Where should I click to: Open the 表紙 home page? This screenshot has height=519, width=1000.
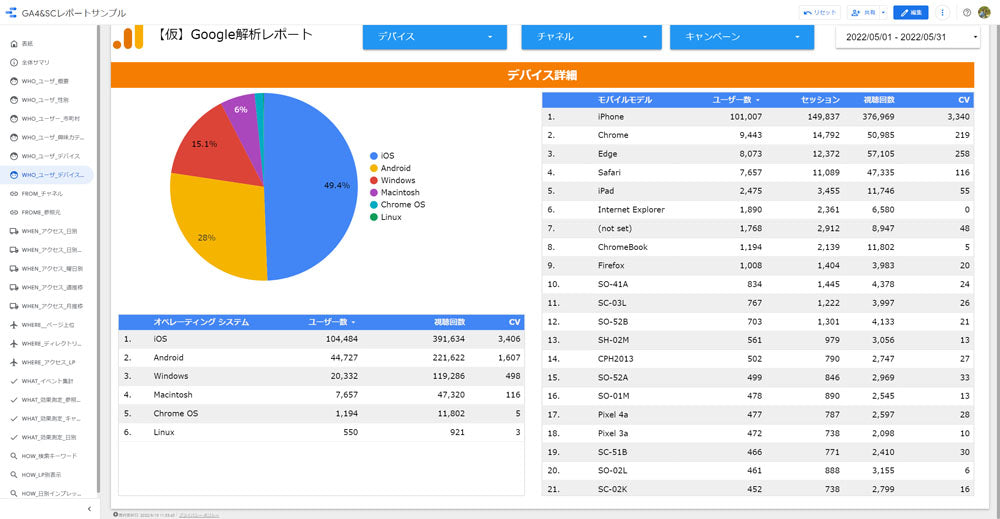[x=28, y=44]
